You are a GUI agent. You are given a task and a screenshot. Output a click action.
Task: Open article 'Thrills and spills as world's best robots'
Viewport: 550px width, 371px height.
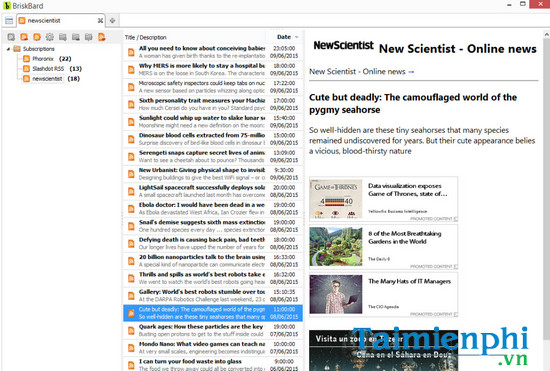pos(213,278)
